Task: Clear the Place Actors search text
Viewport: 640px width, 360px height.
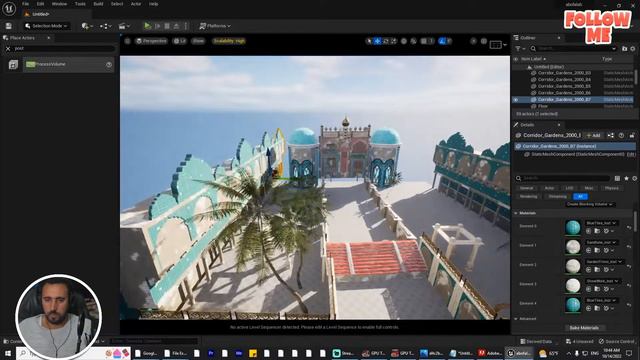Action: (x=8, y=49)
